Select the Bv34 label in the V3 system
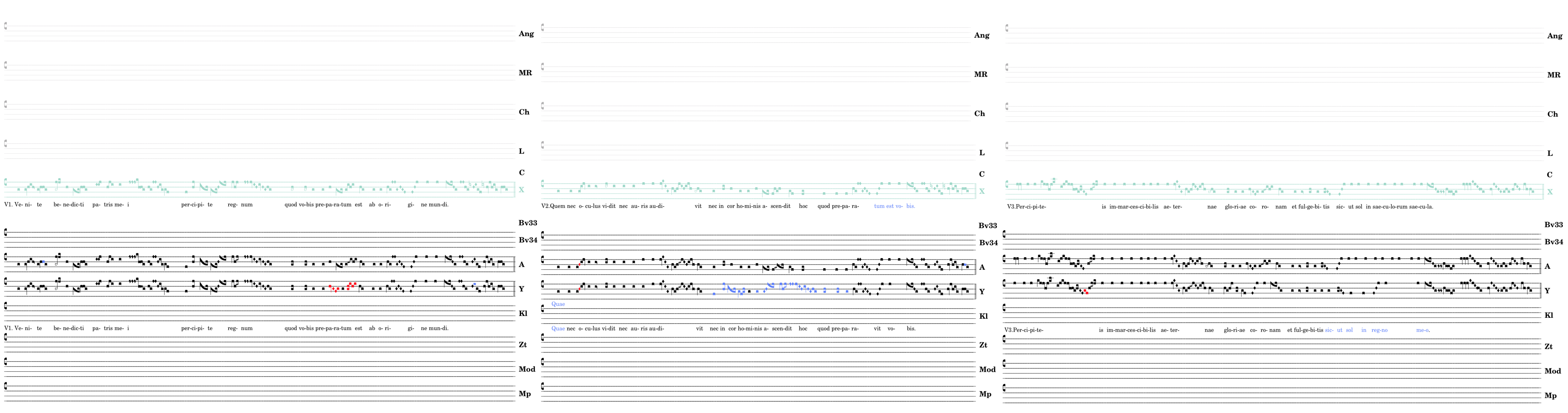Viewport: 1568px width, 413px height. [x=1553, y=242]
